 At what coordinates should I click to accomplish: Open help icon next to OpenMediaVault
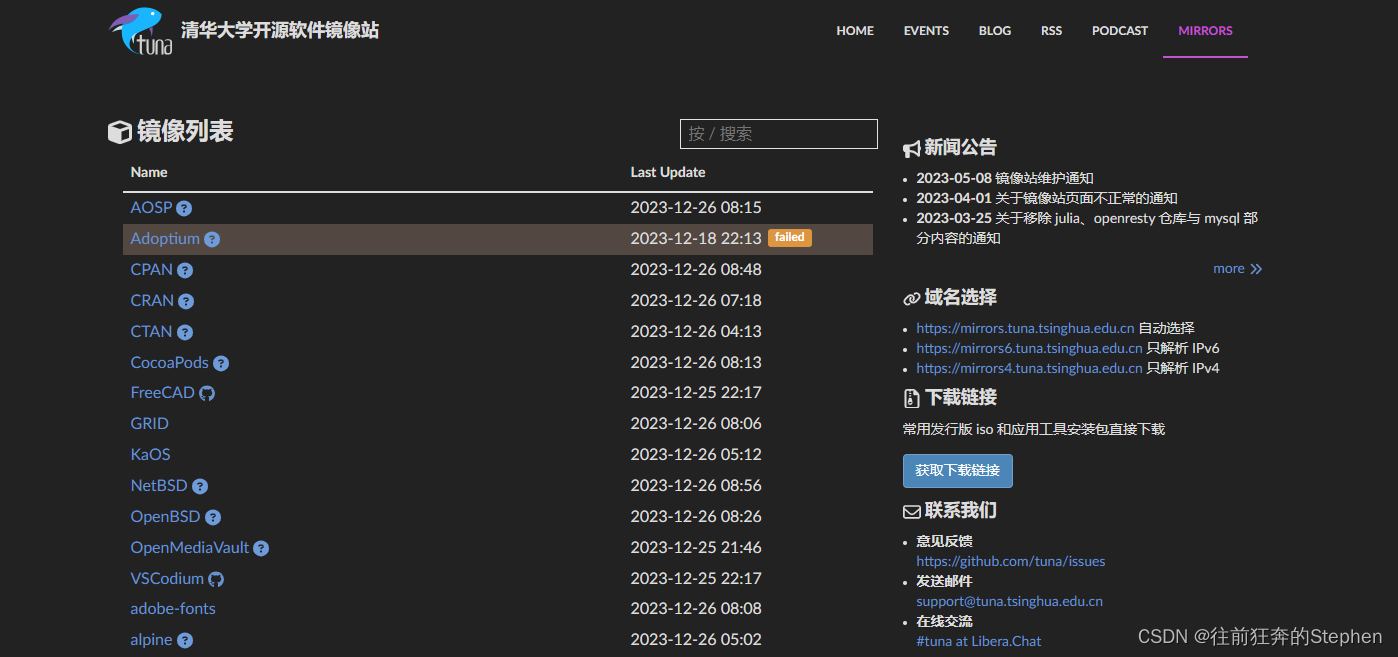coord(261,549)
